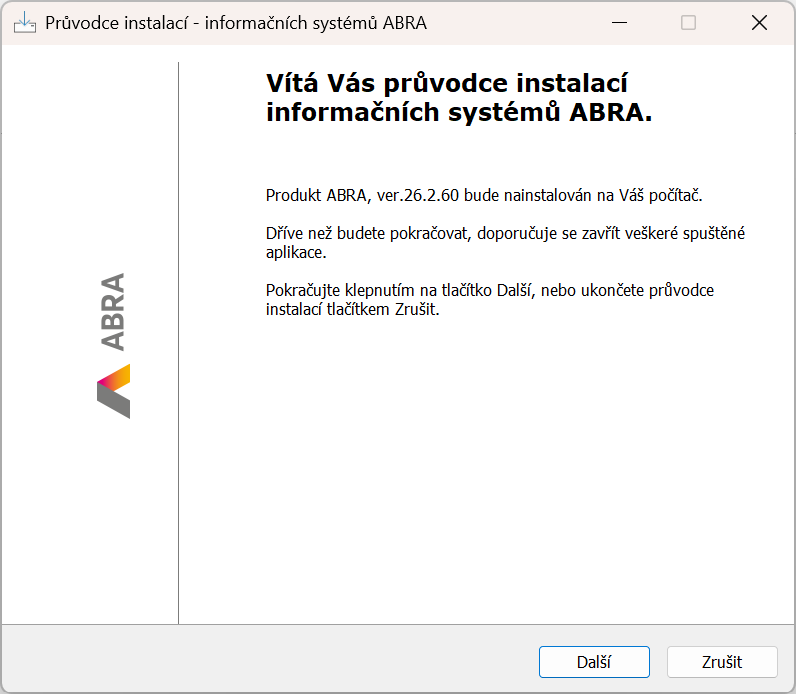796x694 pixels.
Task: Click the Další button to continue
Action: point(594,662)
